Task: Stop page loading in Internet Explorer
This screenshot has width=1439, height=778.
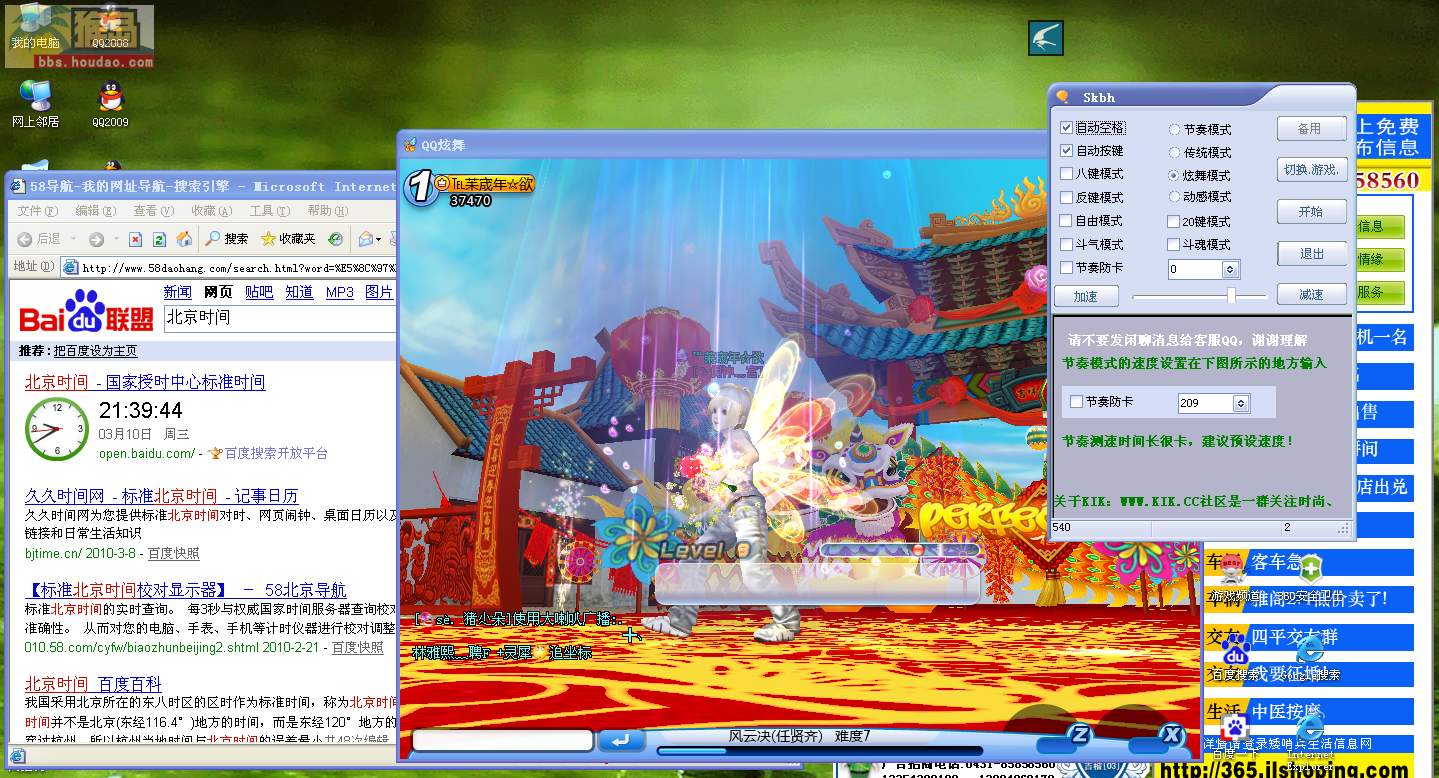Action: tap(136, 239)
